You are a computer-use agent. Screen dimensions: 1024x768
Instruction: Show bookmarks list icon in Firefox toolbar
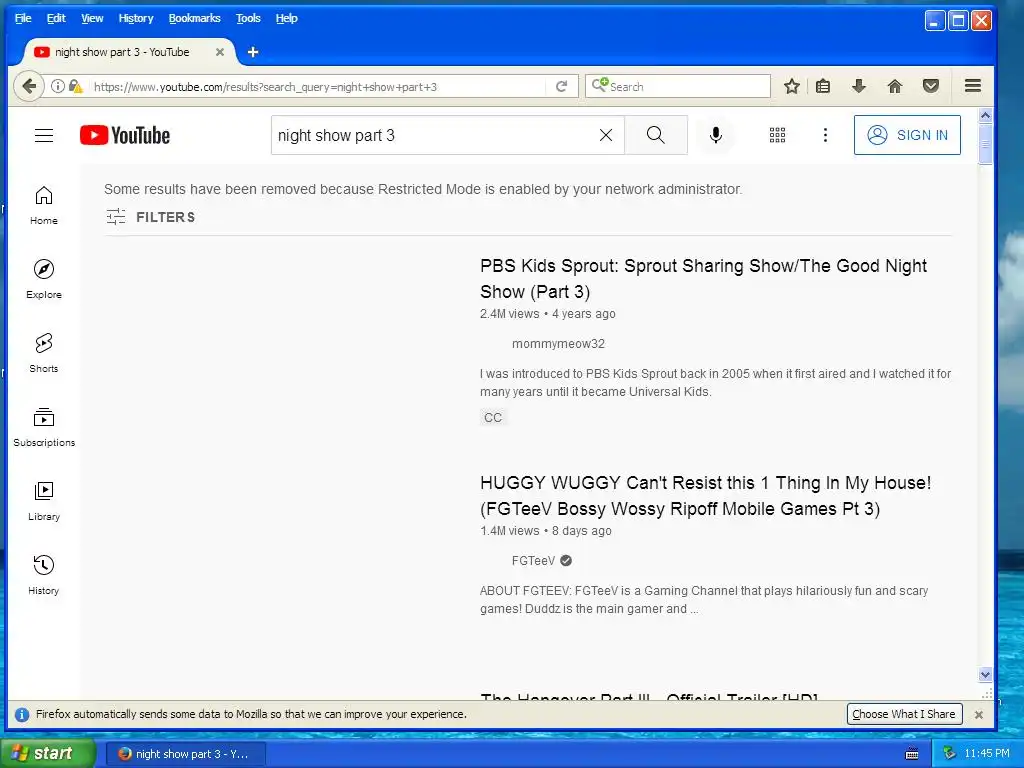point(823,86)
